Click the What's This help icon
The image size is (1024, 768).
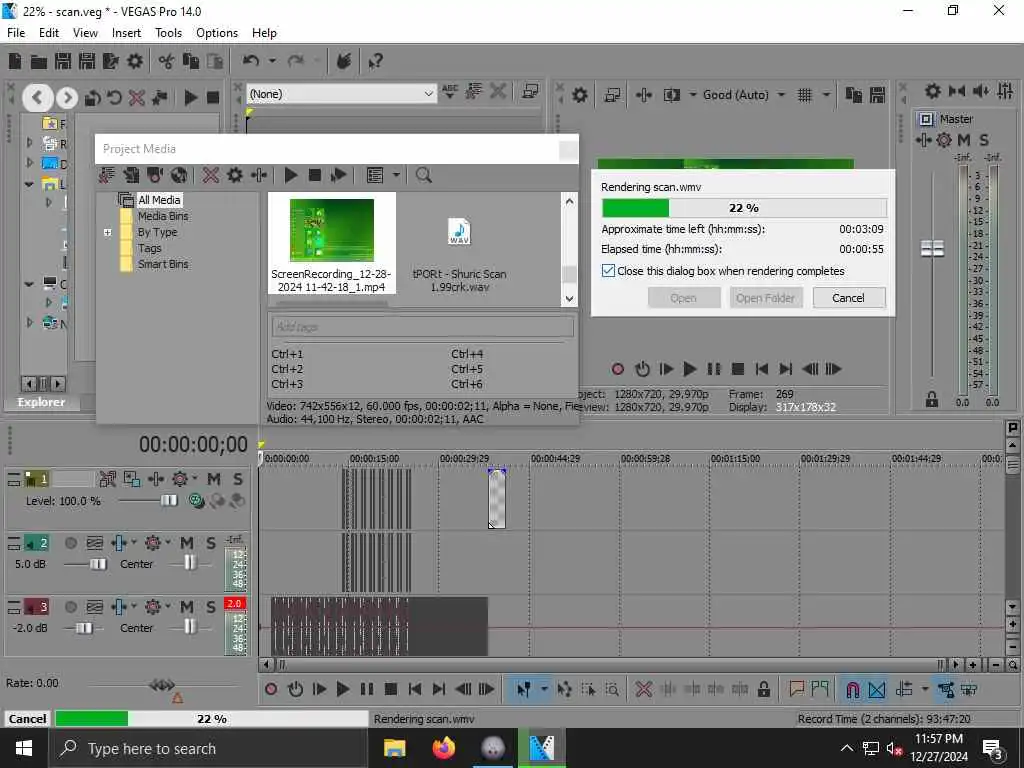click(x=376, y=61)
